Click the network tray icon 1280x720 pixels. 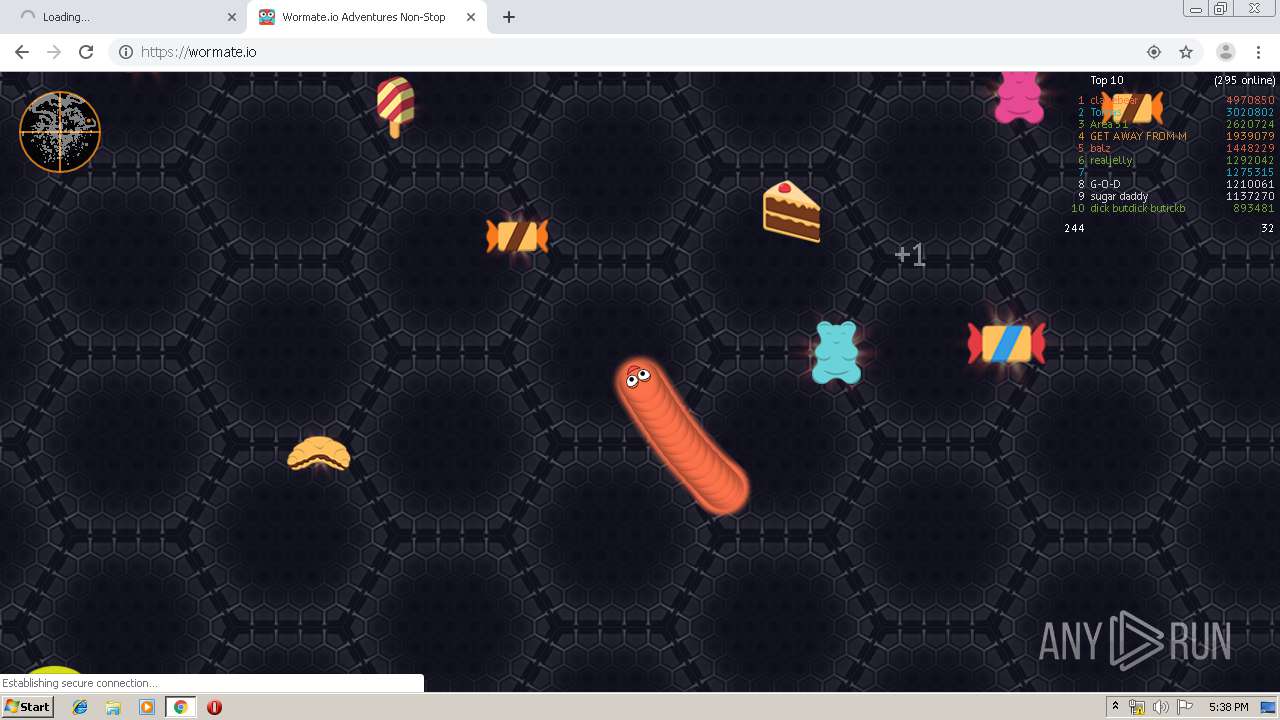click(x=1137, y=707)
